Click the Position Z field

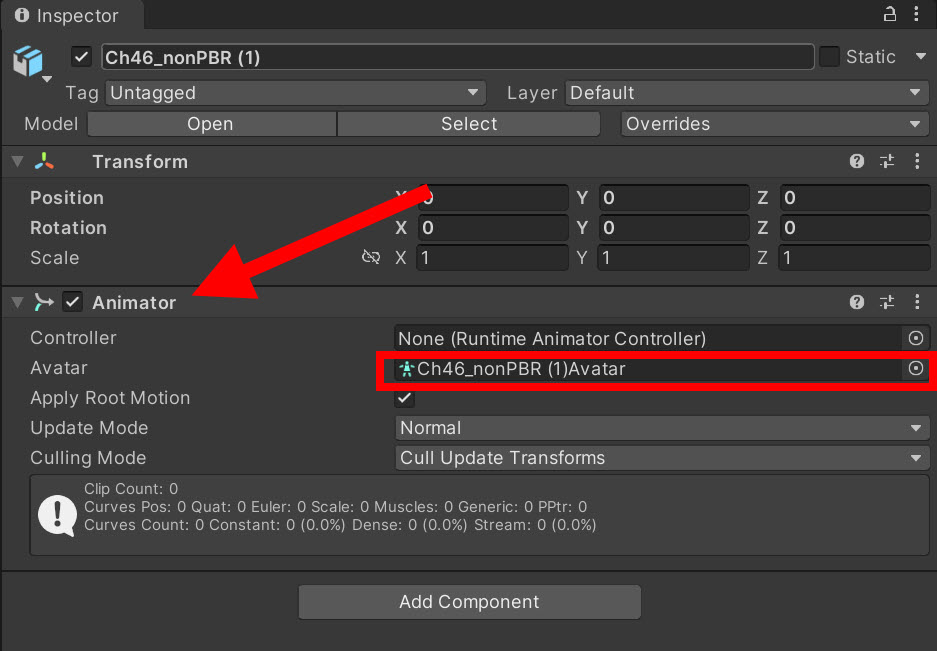point(855,197)
